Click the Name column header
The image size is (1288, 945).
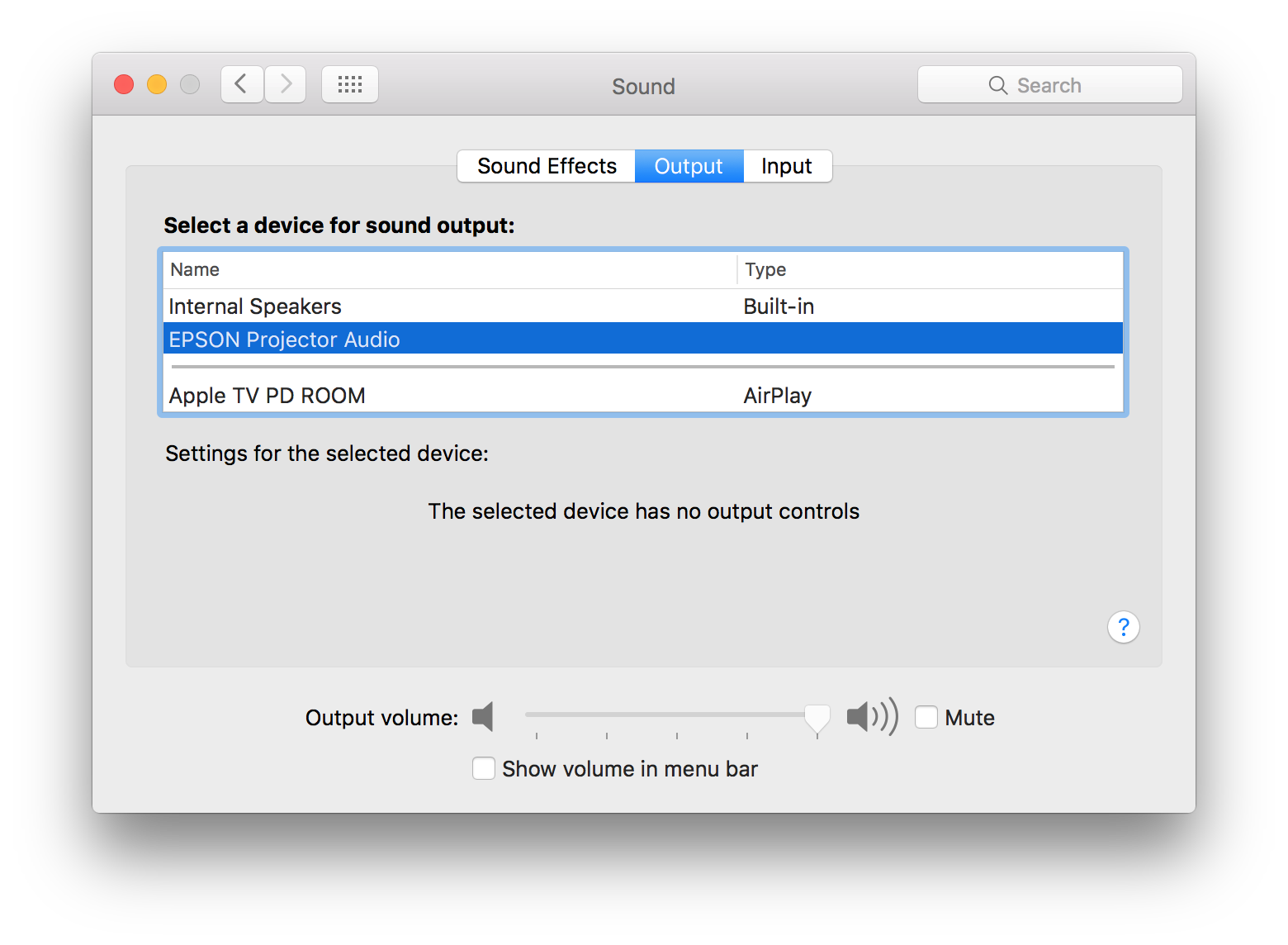[x=195, y=269]
